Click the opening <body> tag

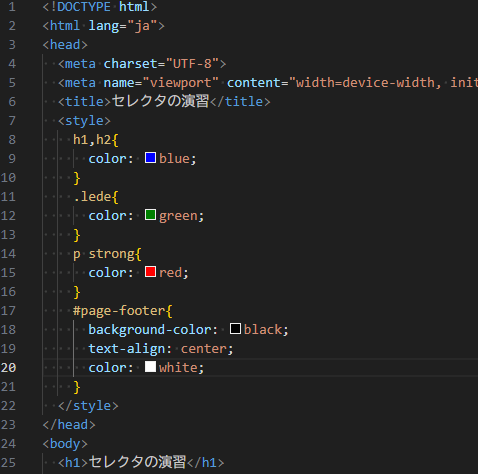65,444
